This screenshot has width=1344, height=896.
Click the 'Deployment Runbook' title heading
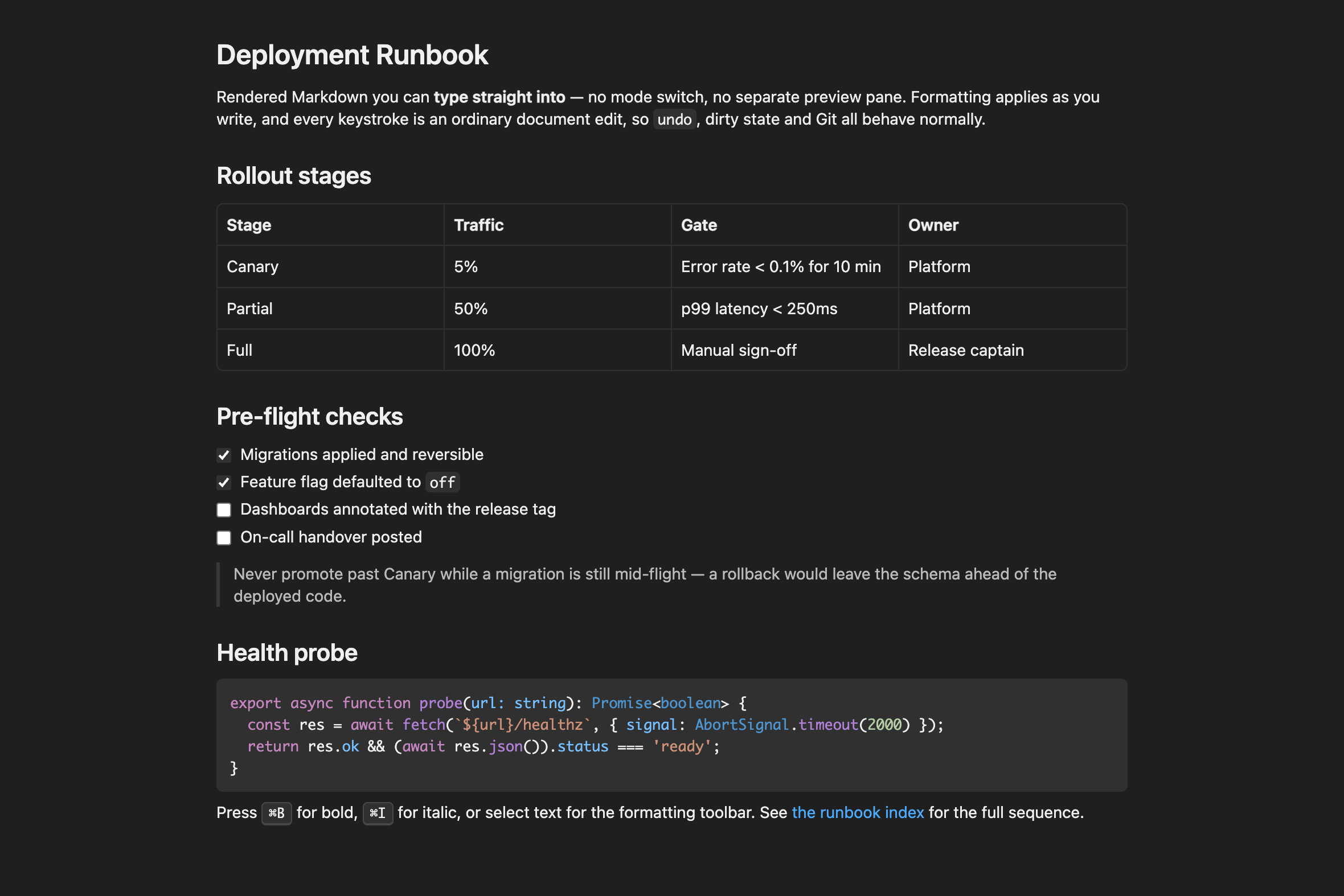tap(352, 55)
